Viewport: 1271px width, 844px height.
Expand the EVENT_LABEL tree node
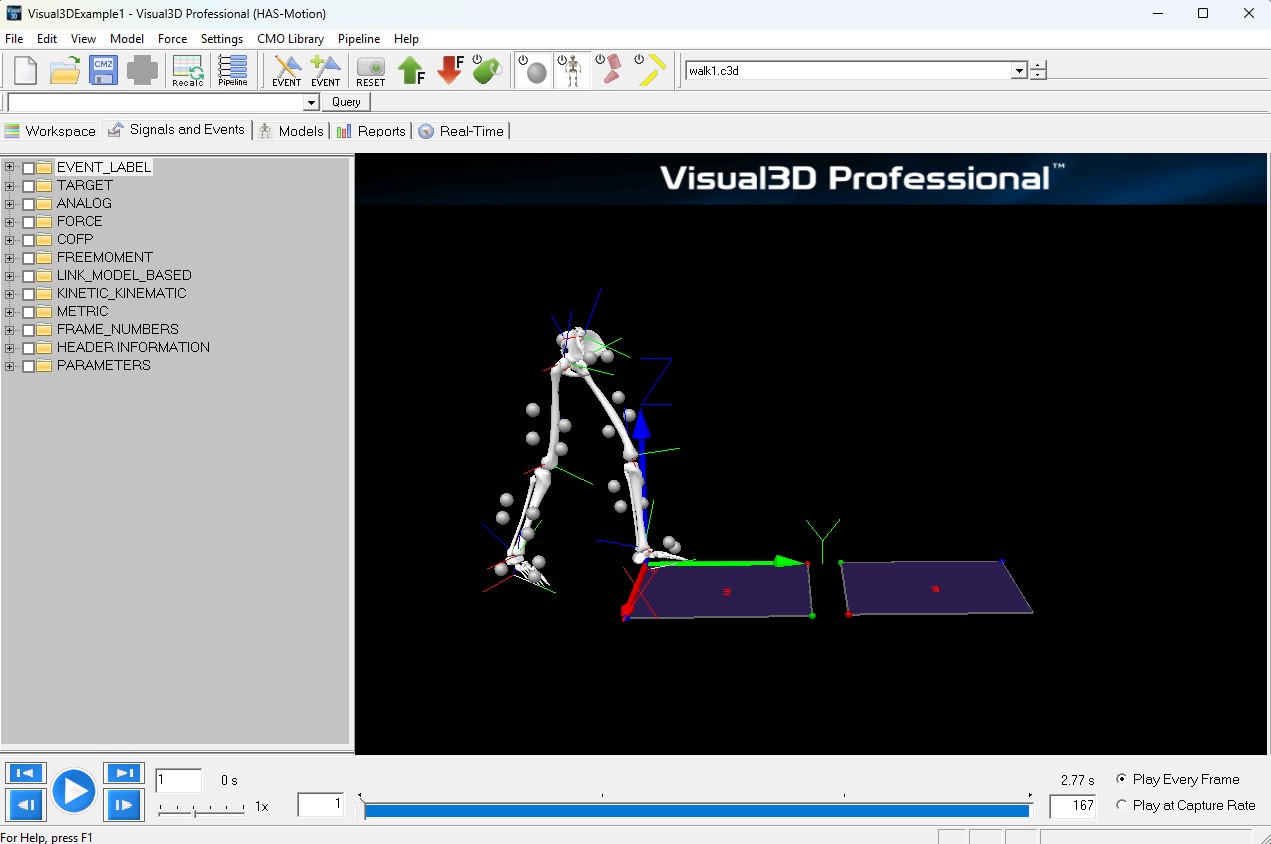10,168
